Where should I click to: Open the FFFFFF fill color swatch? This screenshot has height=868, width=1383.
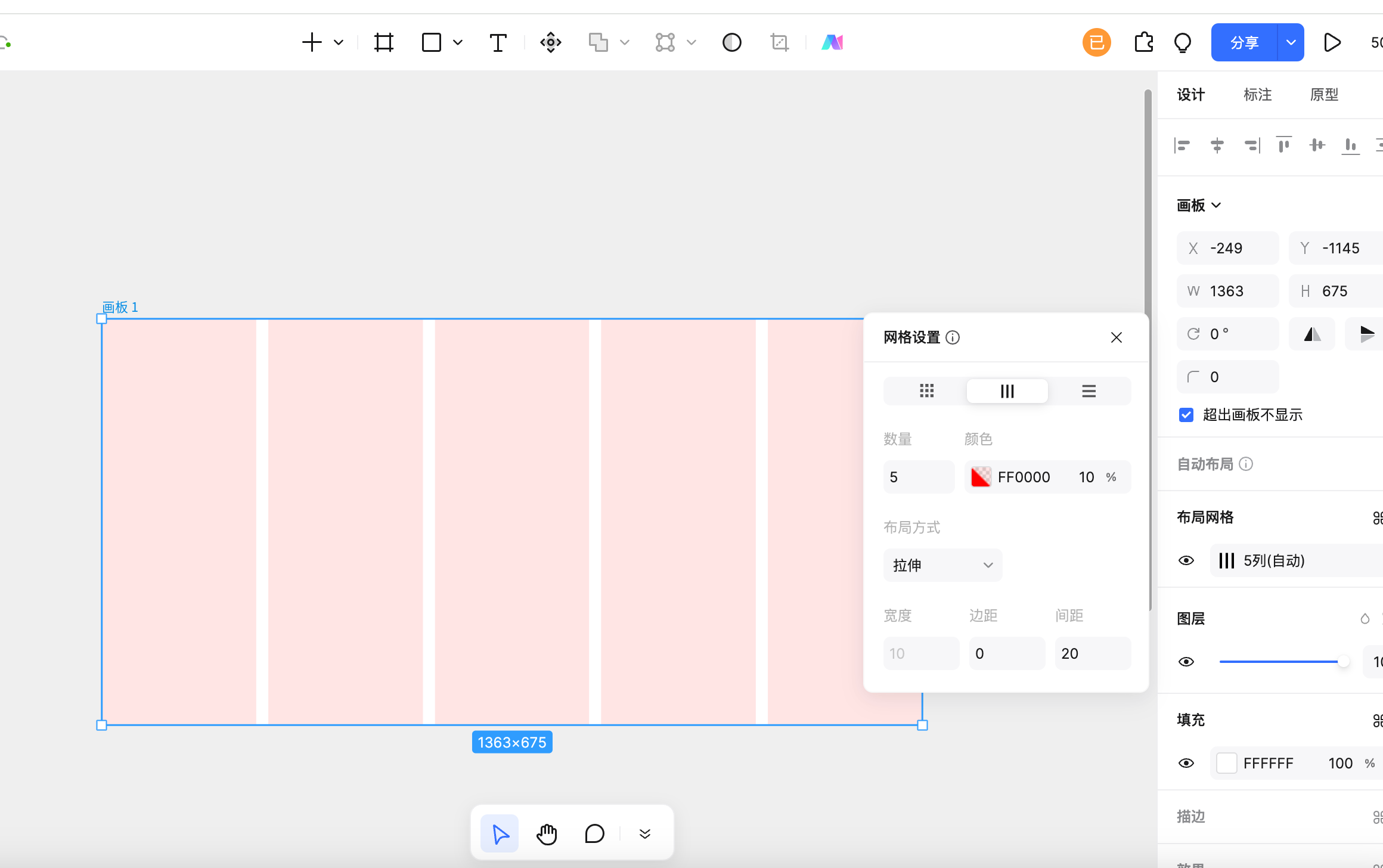click(x=1227, y=763)
